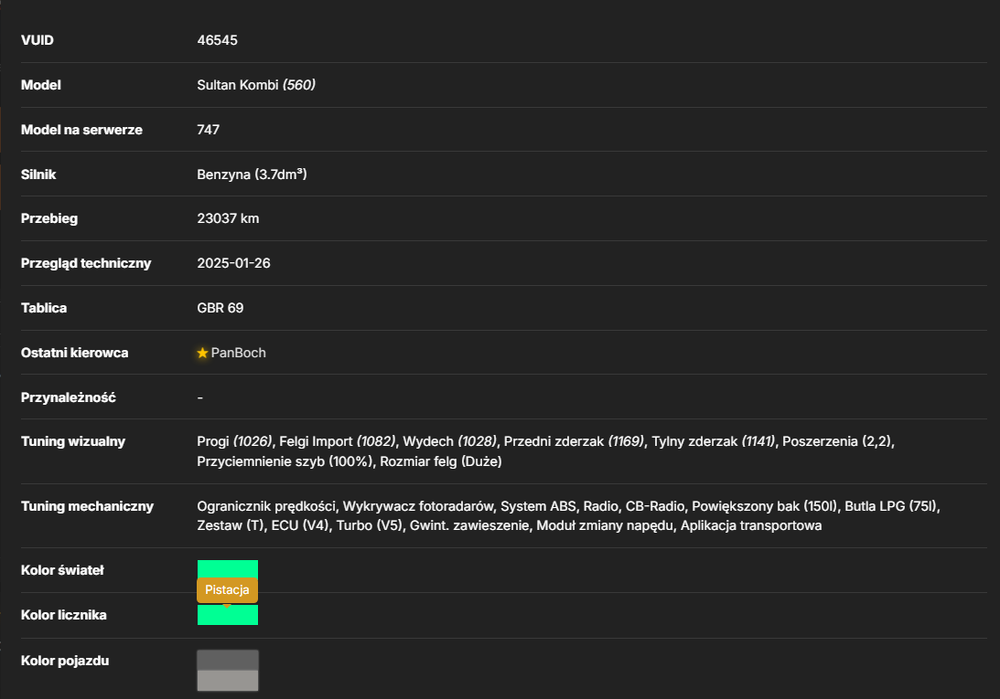Screen dimensions: 1000x699
Task: Click the gold star next to PanBoch
Action: [x=202, y=353]
